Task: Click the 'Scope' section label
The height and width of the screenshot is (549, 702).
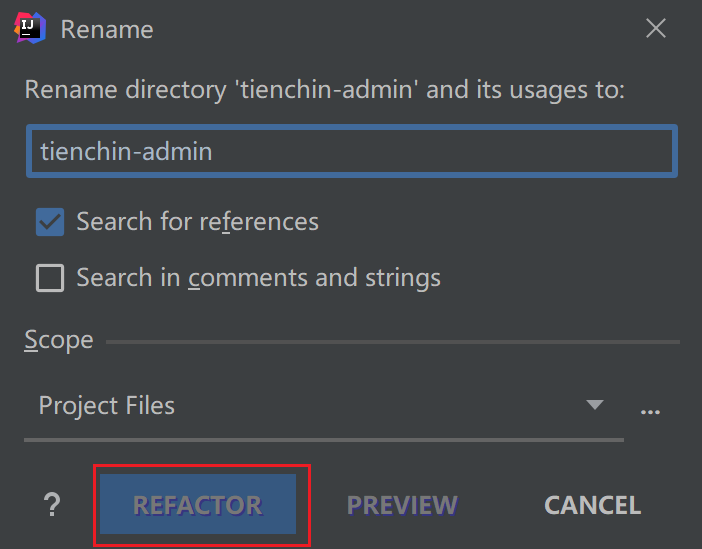Action: click(59, 340)
